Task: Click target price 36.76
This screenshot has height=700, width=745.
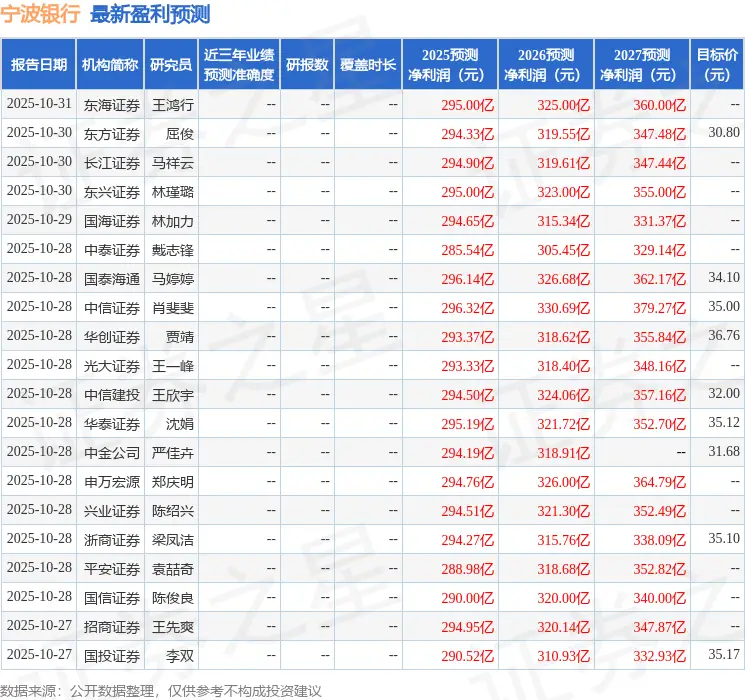Action: [x=724, y=336]
